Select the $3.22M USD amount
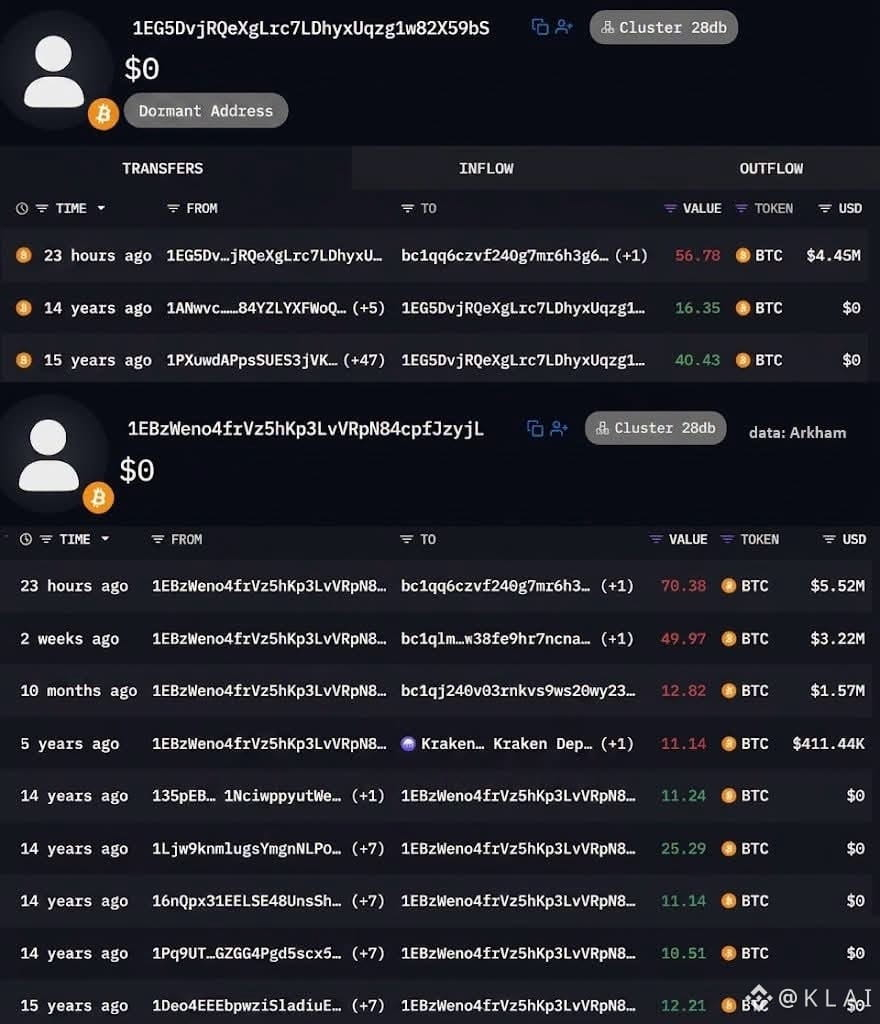The height and width of the screenshot is (1024, 880). click(837, 639)
